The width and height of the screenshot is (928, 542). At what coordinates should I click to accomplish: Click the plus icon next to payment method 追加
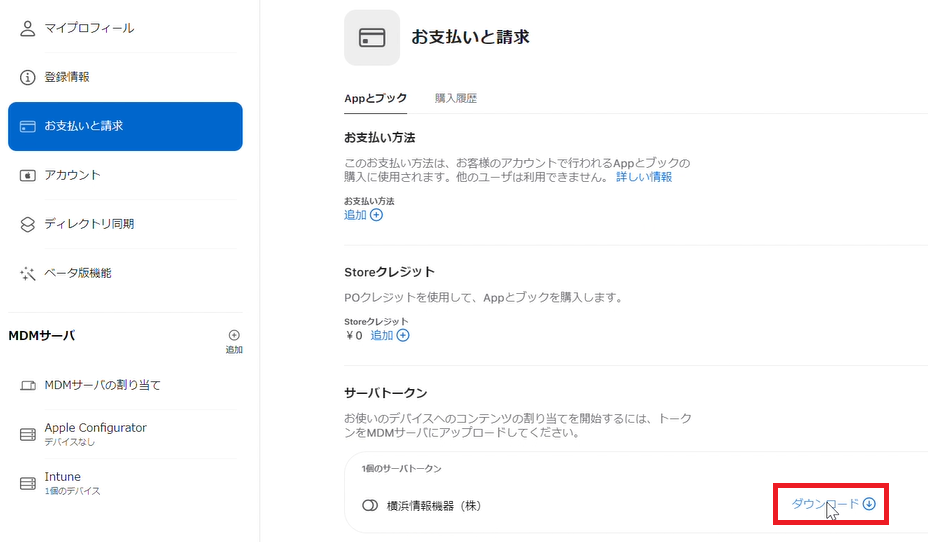coord(376,215)
